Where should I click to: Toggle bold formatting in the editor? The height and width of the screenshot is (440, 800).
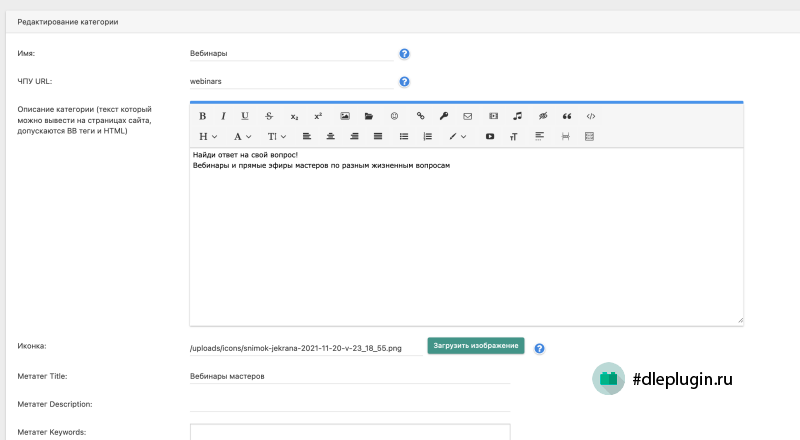tap(203, 116)
